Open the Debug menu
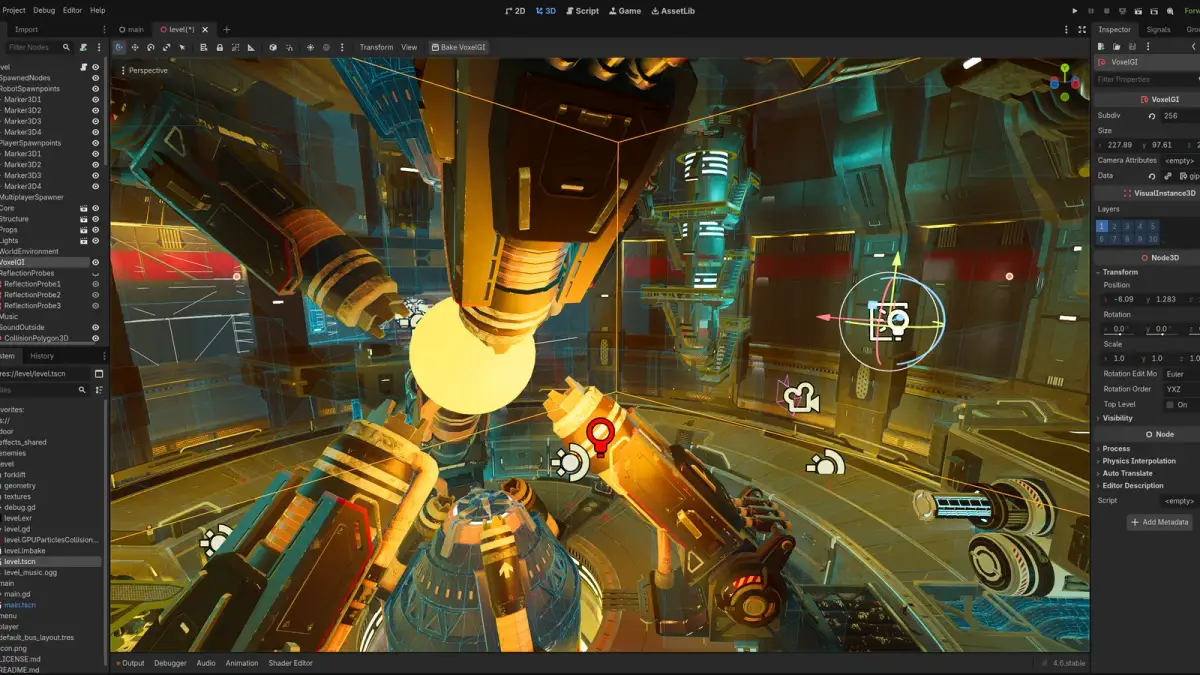Viewport: 1200px width, 675px height. [x=44, y=10]
